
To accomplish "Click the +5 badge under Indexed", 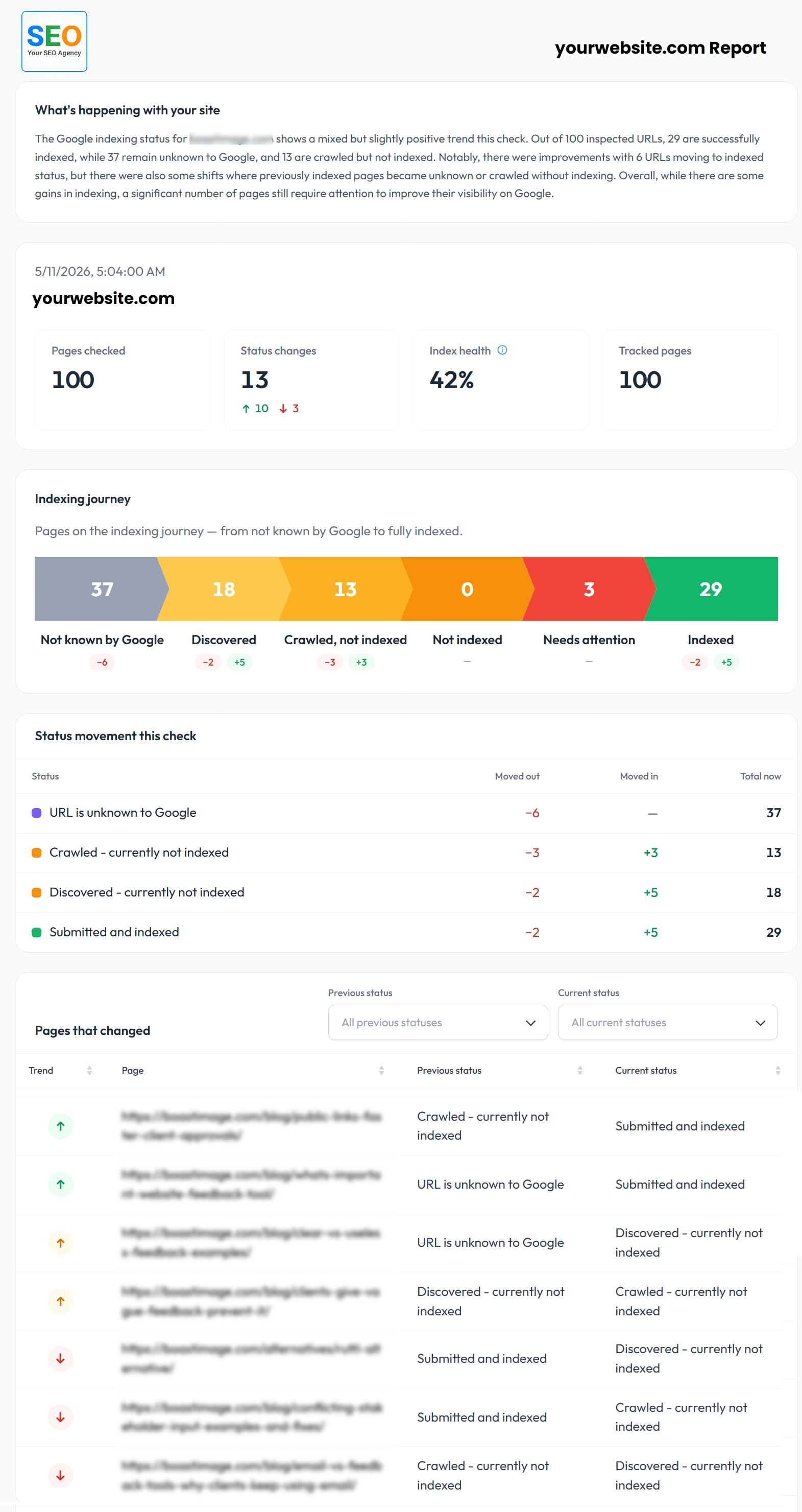I will [726, 662].
